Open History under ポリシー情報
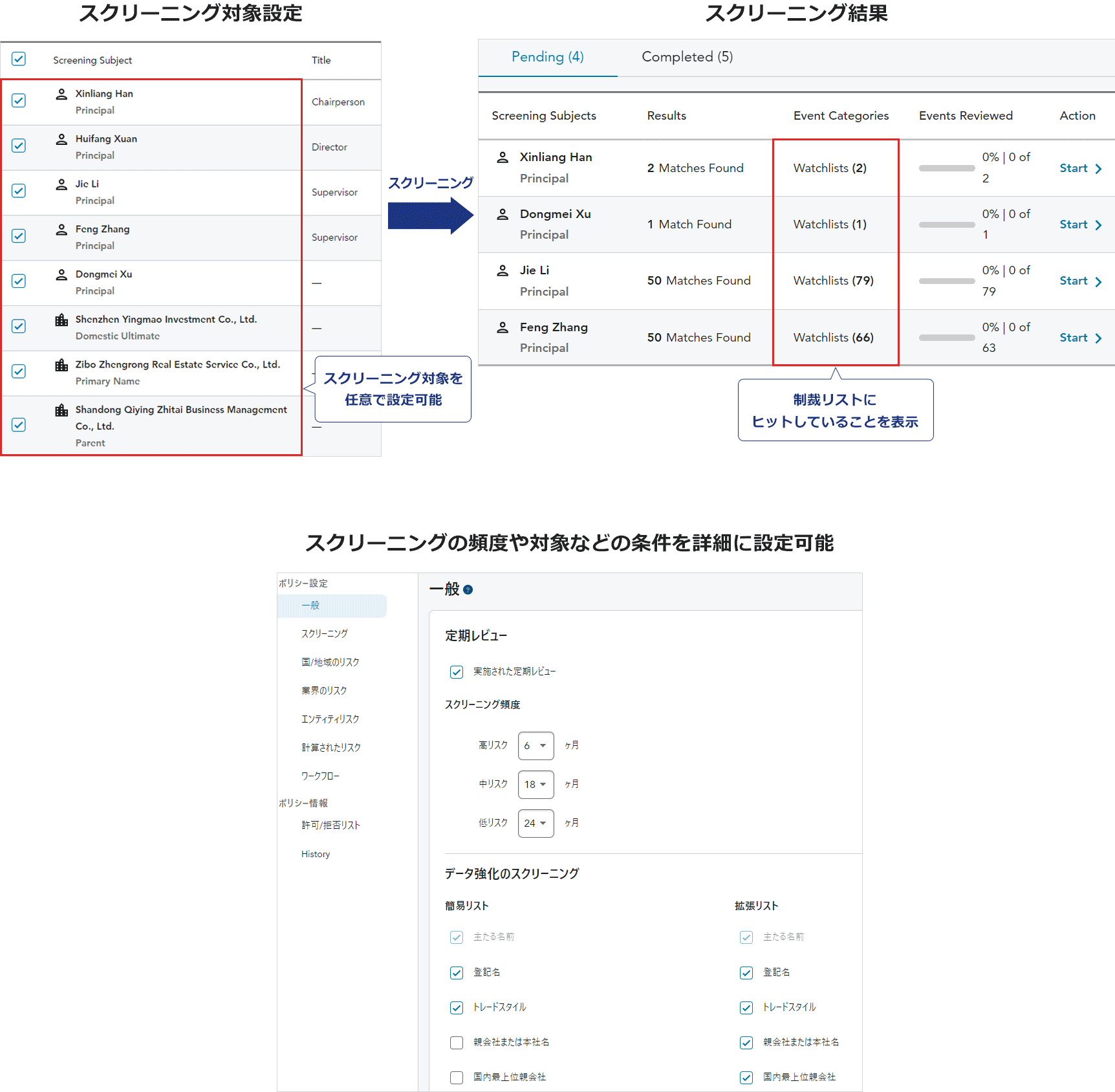The height and width of the screenshot is (1092, 1115). pos(316,855)
